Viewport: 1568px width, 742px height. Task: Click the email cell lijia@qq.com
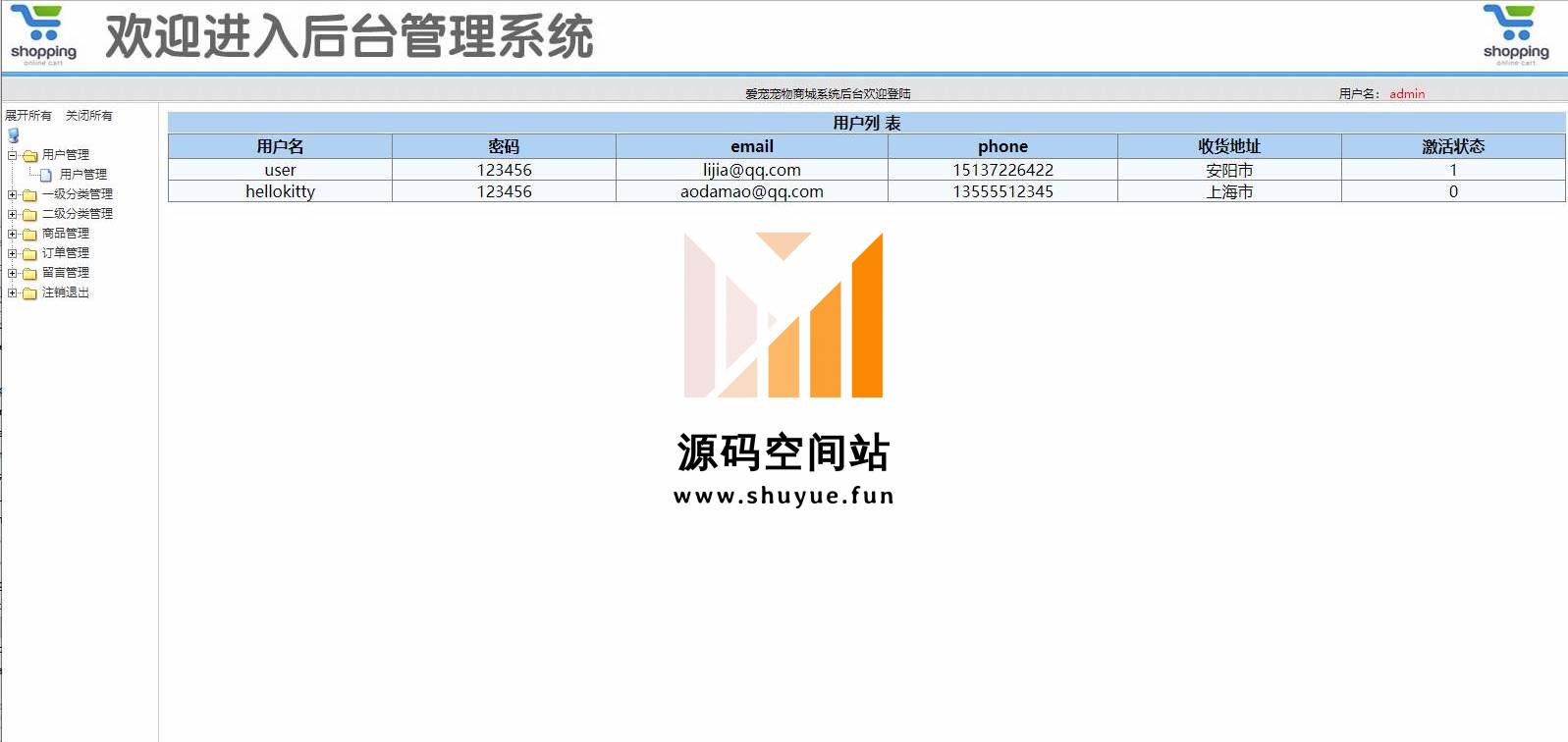(752, 170)
